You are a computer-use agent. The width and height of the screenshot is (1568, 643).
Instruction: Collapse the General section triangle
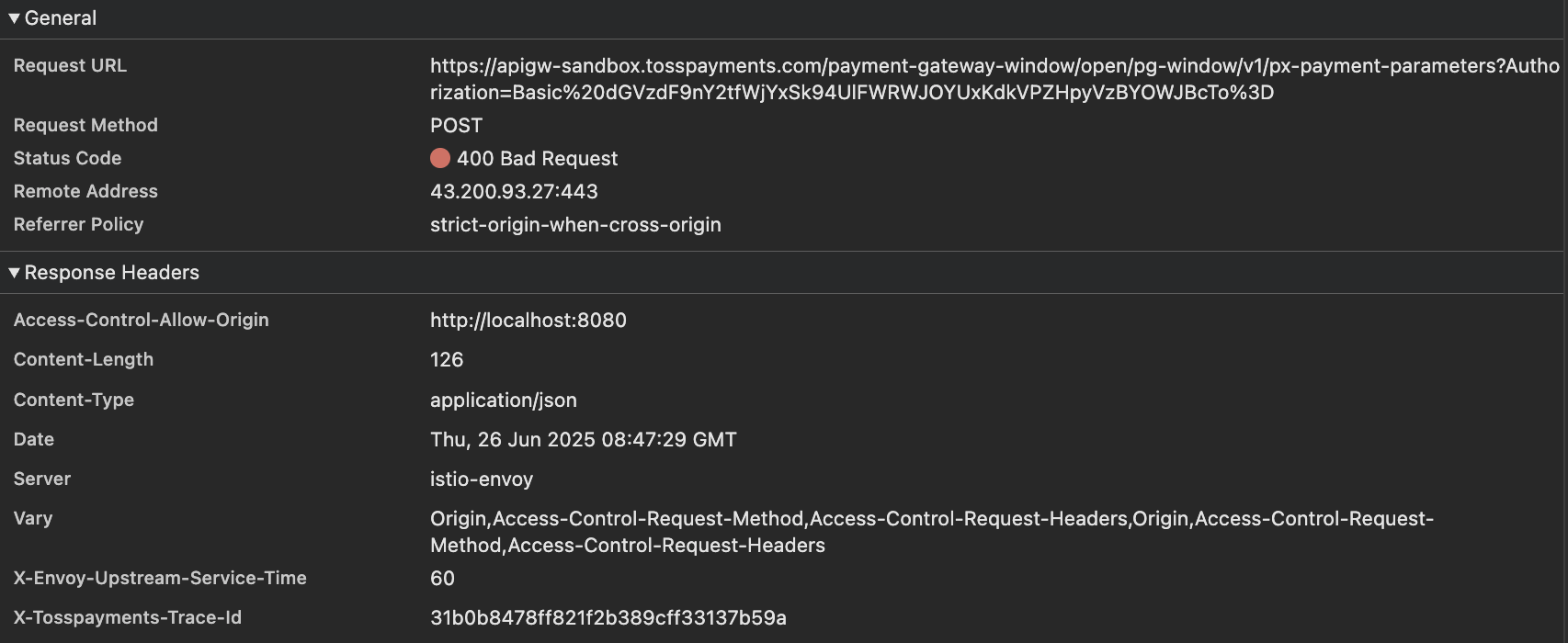14,18
